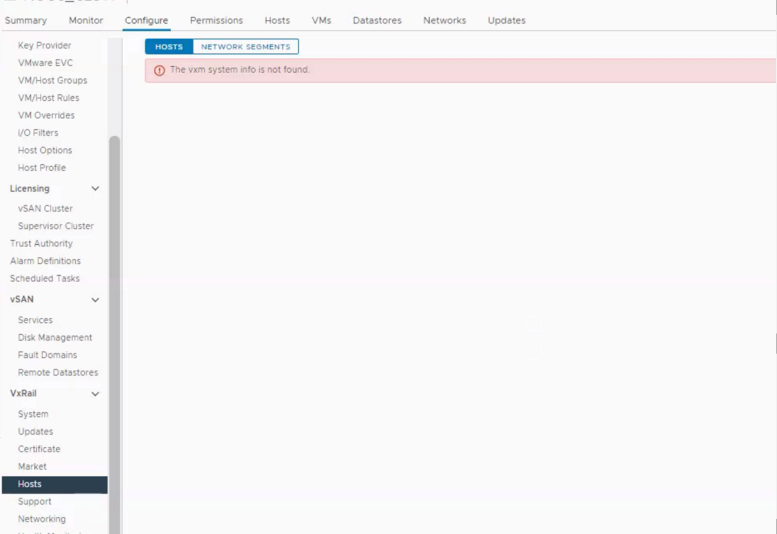This screenshot has height=534, width=777.
Task: Open the top Updates tab
Action: (x=506, y=20)
